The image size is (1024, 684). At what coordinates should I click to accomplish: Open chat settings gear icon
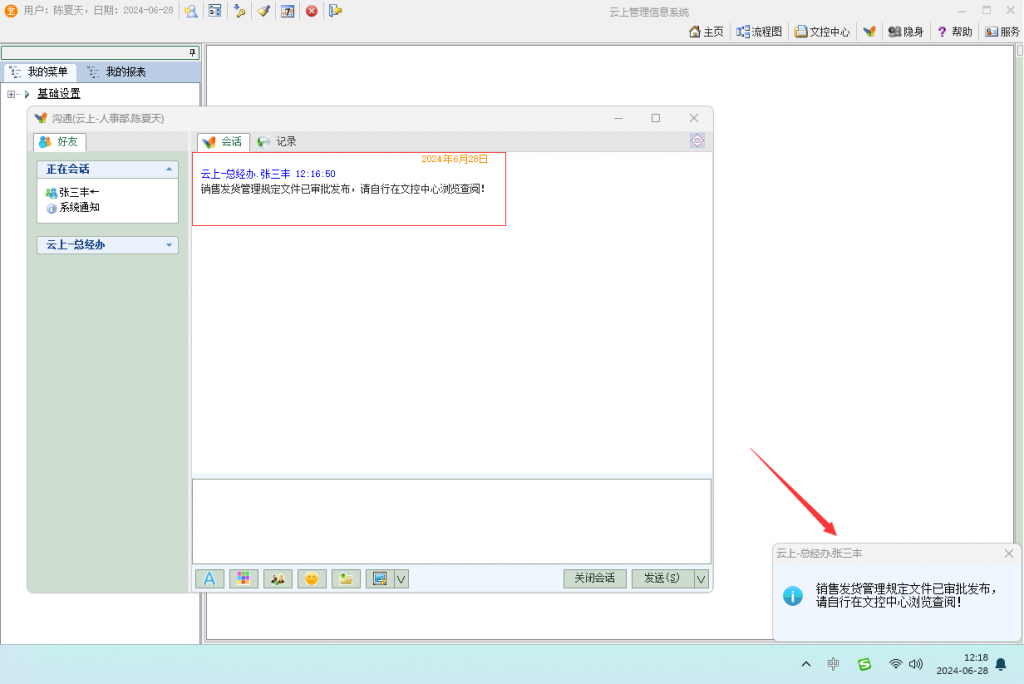coord(697,141)
